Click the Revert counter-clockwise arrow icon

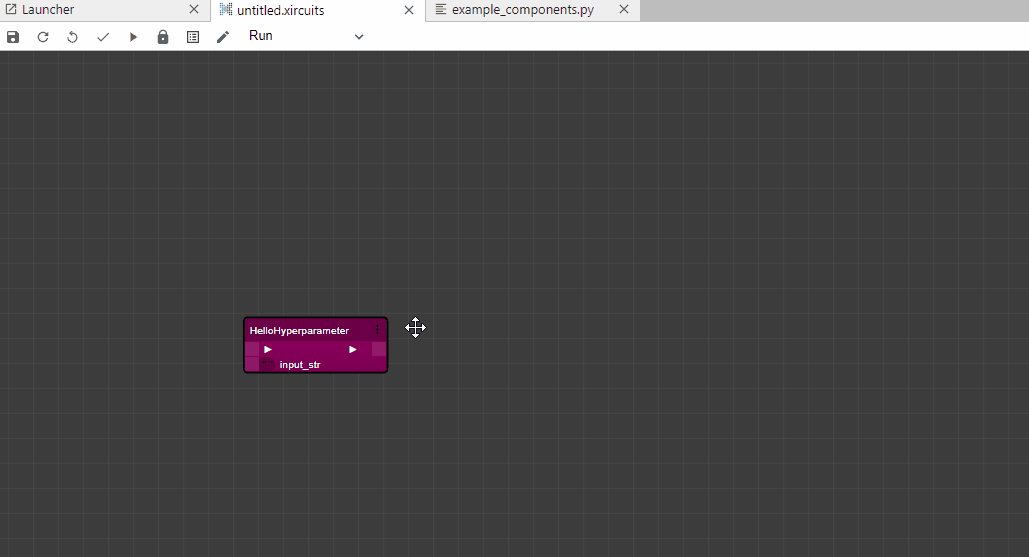[x=72, y=37]
